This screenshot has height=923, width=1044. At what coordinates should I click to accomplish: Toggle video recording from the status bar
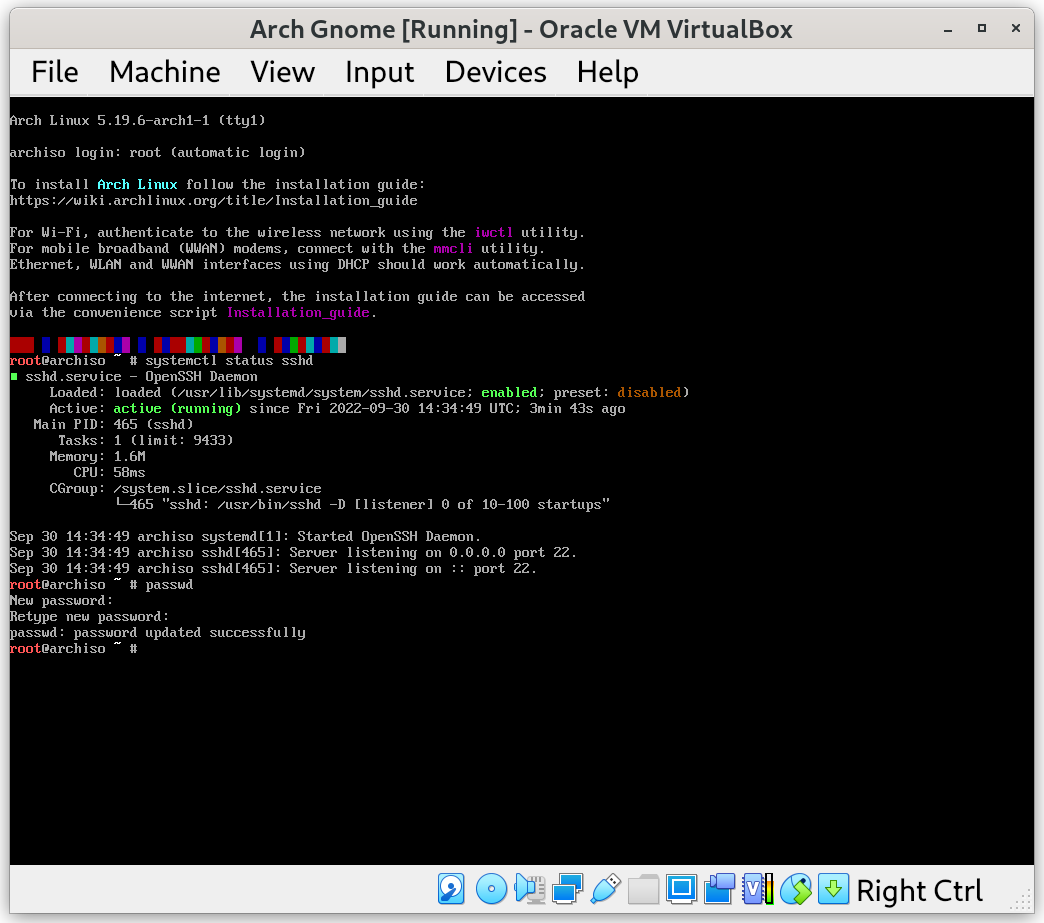(718, 888)
